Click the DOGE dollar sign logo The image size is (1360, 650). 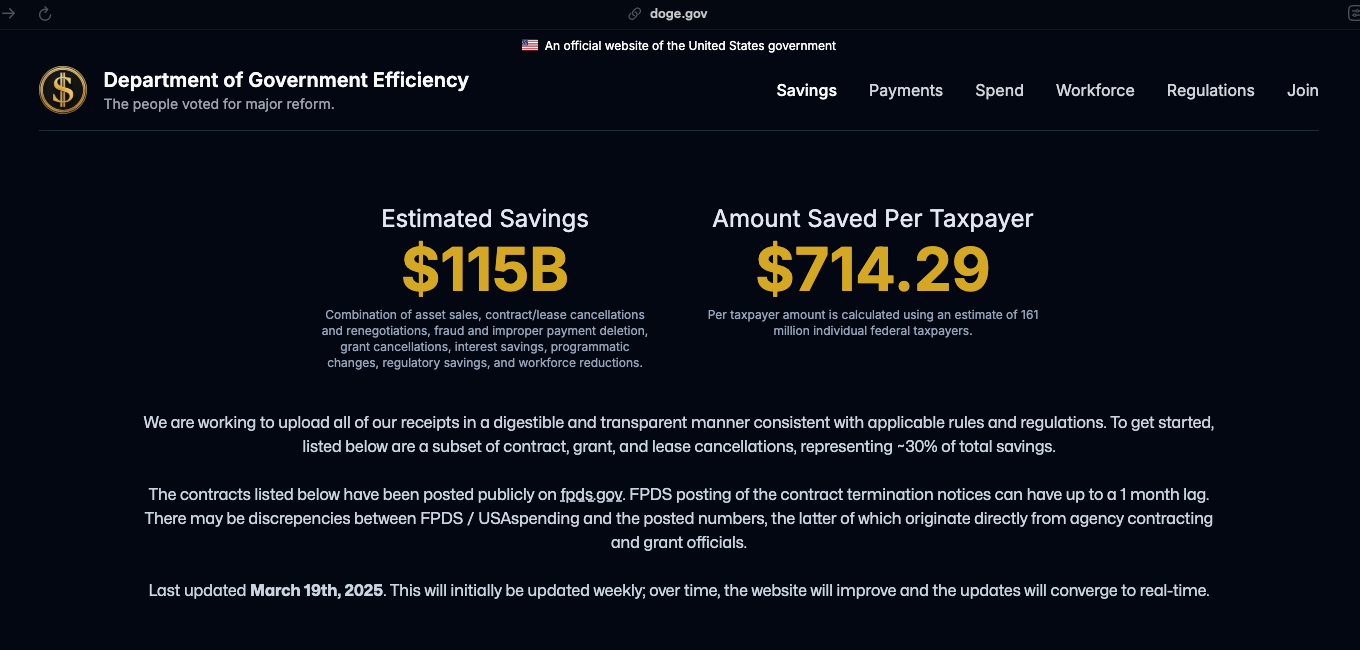coord(62,89)
